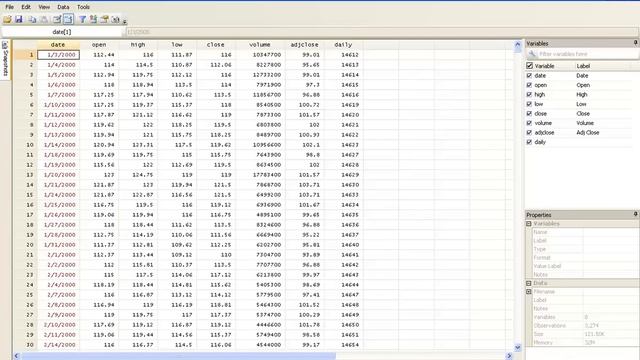Select the volume cell 10347700

260,55
